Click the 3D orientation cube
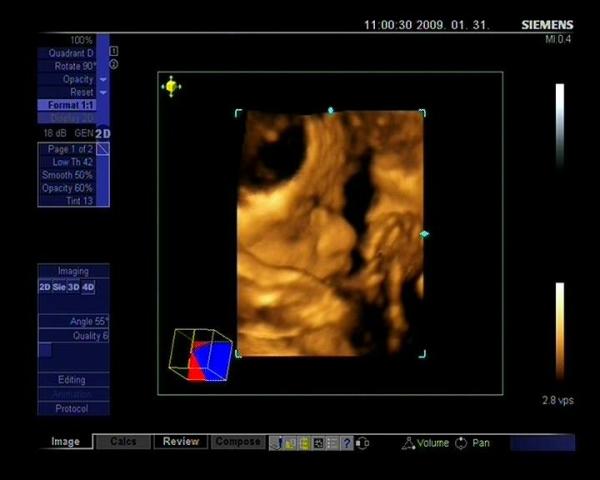 [201, 355]
